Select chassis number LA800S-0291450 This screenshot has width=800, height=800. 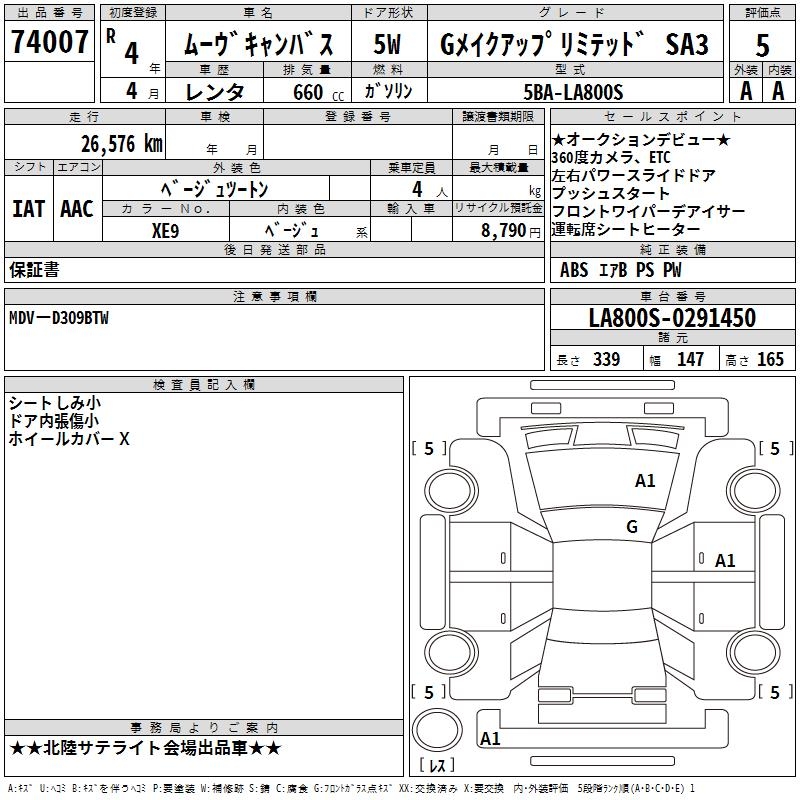[672, 317]
